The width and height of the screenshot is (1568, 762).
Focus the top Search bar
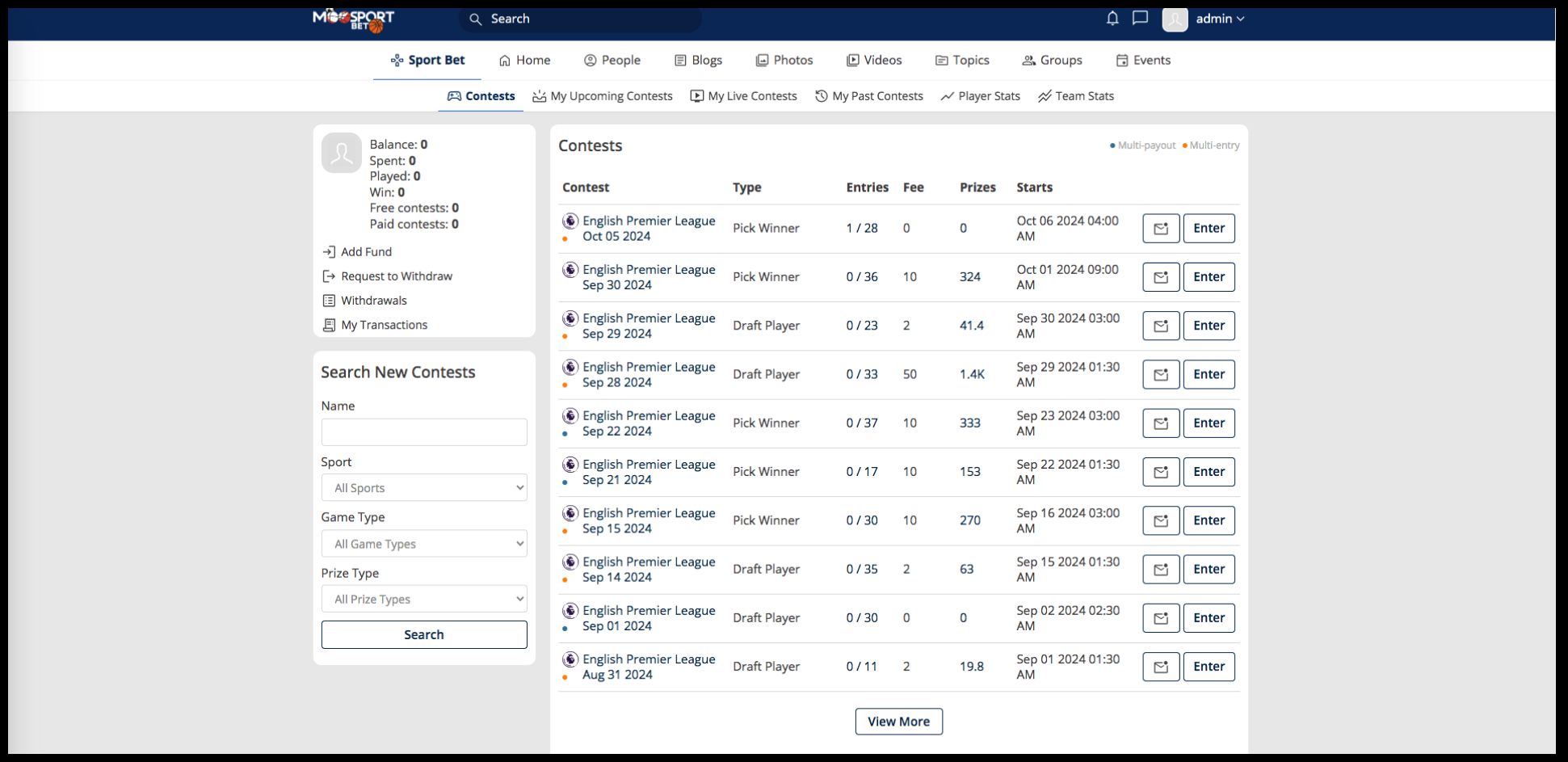(x=580, y=19)
